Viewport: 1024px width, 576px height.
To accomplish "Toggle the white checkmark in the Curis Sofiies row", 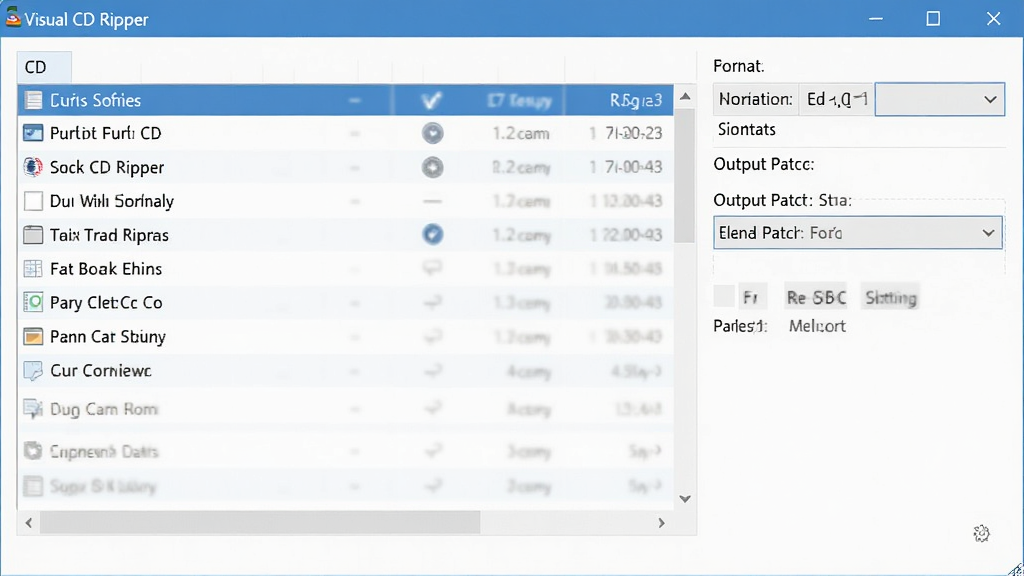I will point(431,100).
